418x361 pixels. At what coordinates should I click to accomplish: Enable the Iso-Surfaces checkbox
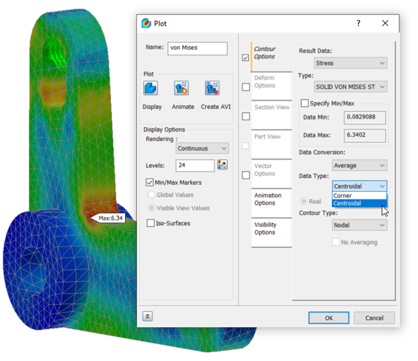[151, 223]
